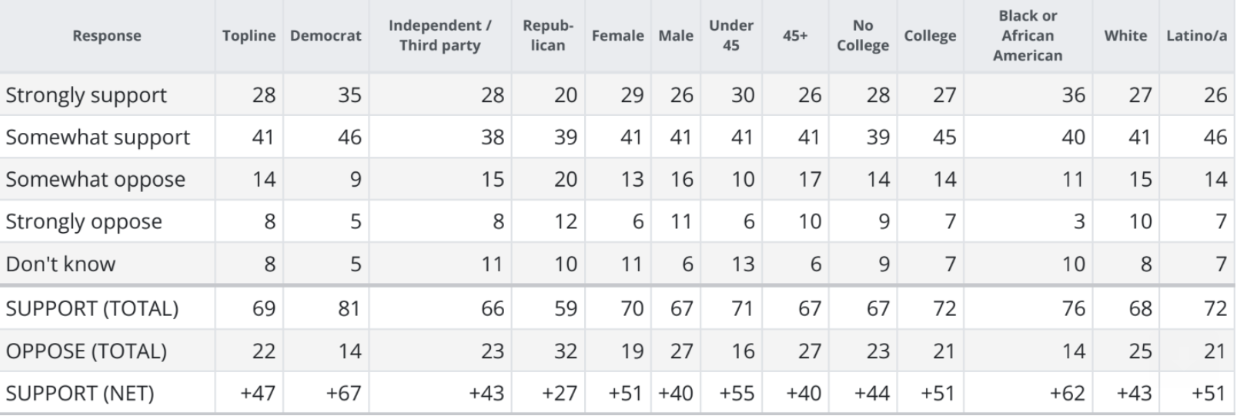Click the Topline column header
Screen dimensions: 1240x420
point(247,36)
